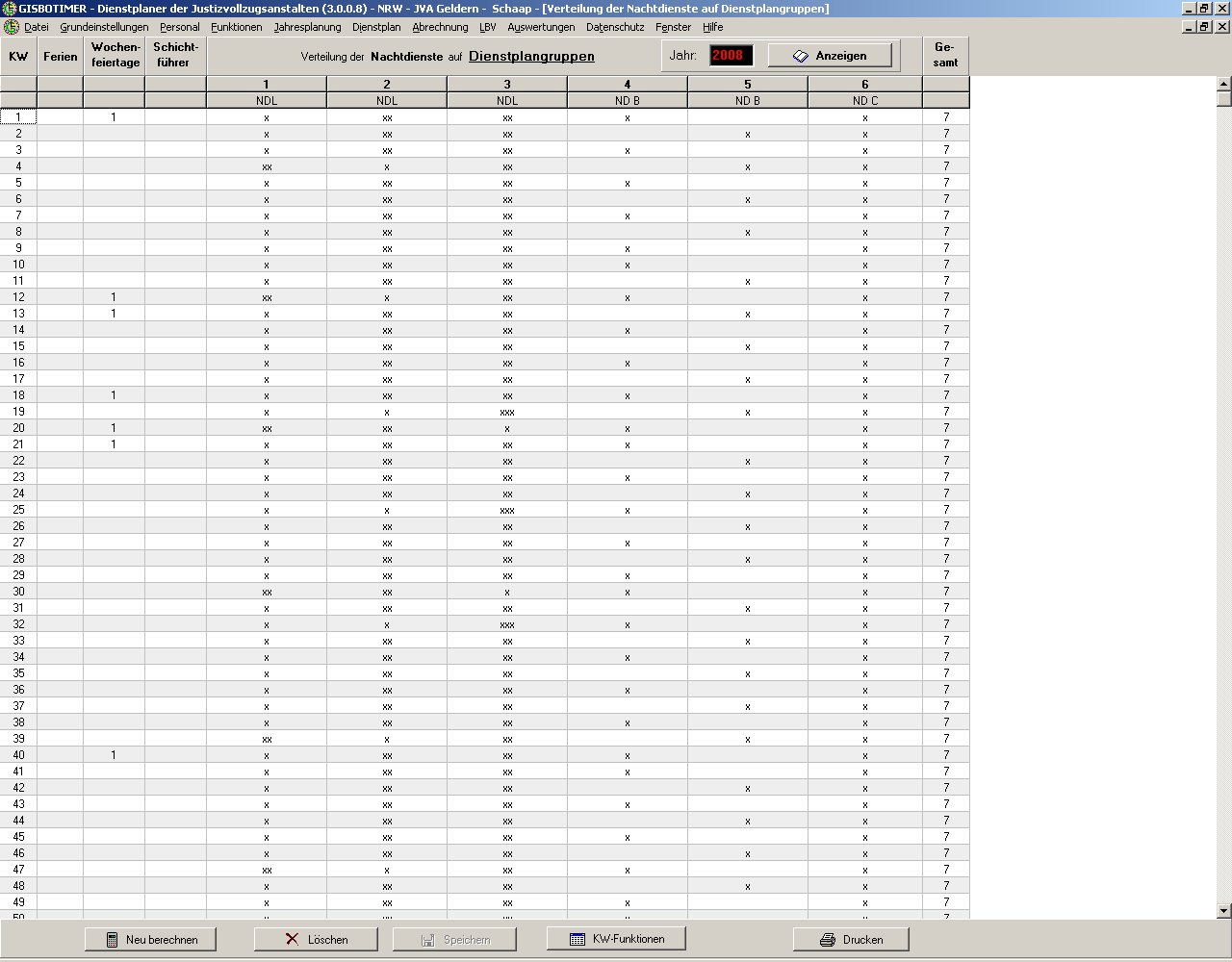The width and height of the screenshot is (1232, 962).
Task: Open the Dienstplan menu
Action: (x=376, y=27)
